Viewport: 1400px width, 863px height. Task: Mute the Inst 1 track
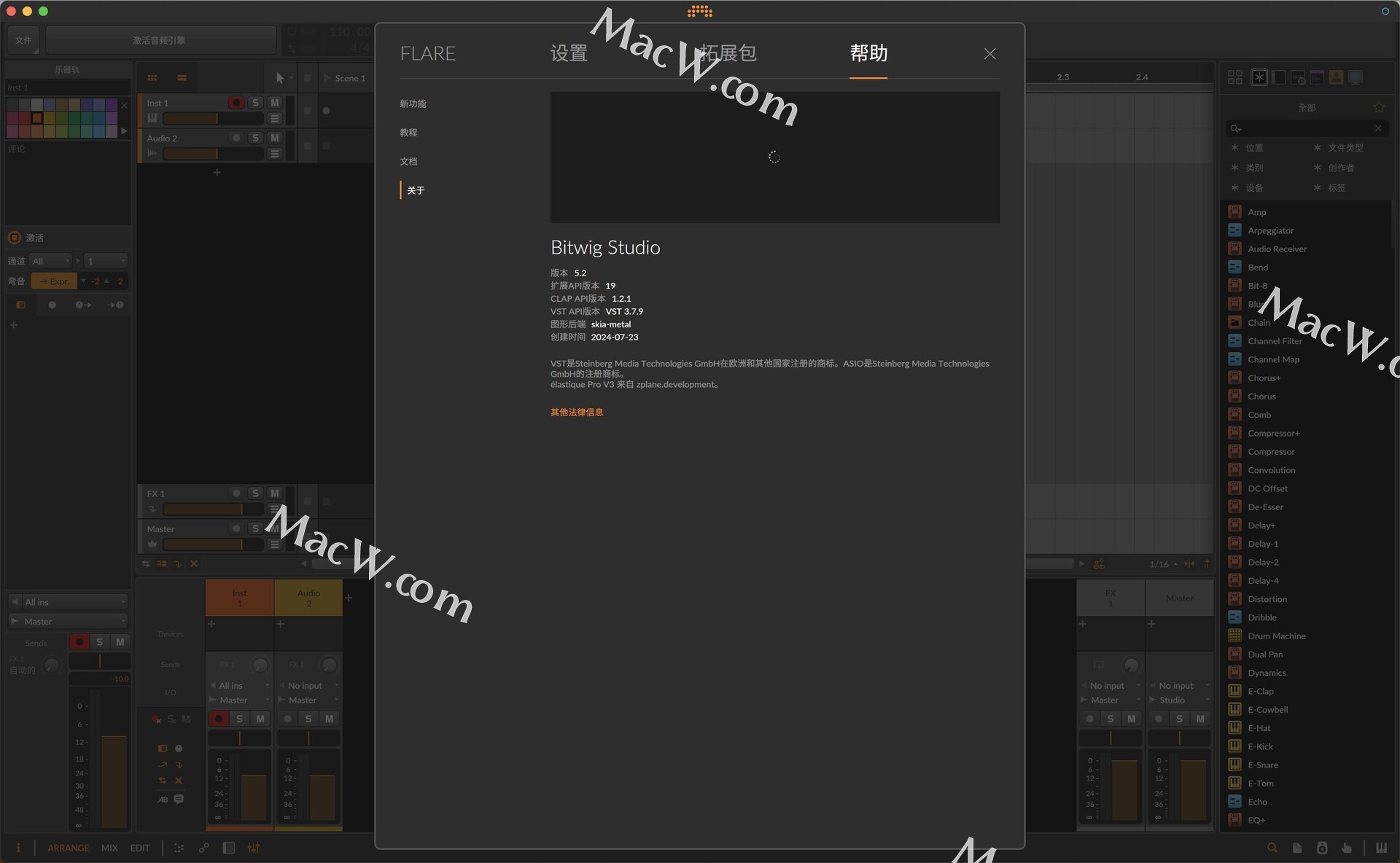click(275, 103)
